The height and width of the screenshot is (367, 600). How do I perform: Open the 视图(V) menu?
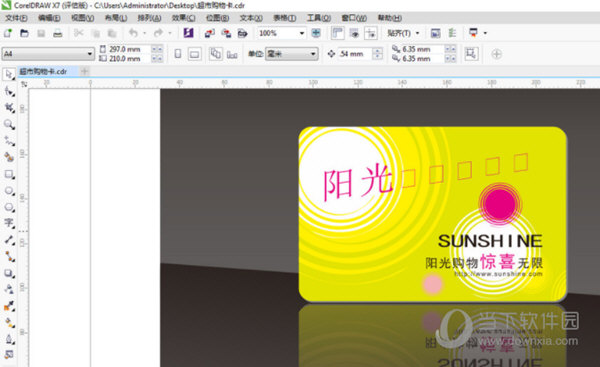click(83, 18)
